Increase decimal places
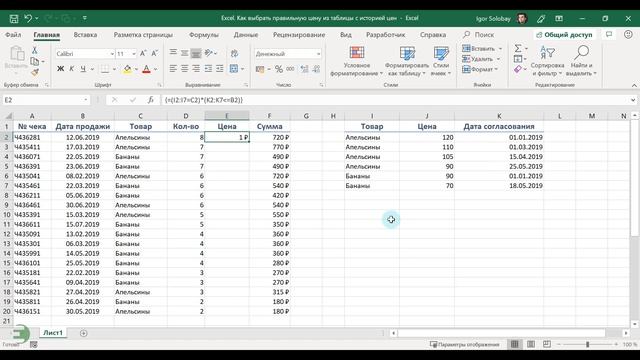The width and height of the screenshot is (640, 360). click(304, 69)
